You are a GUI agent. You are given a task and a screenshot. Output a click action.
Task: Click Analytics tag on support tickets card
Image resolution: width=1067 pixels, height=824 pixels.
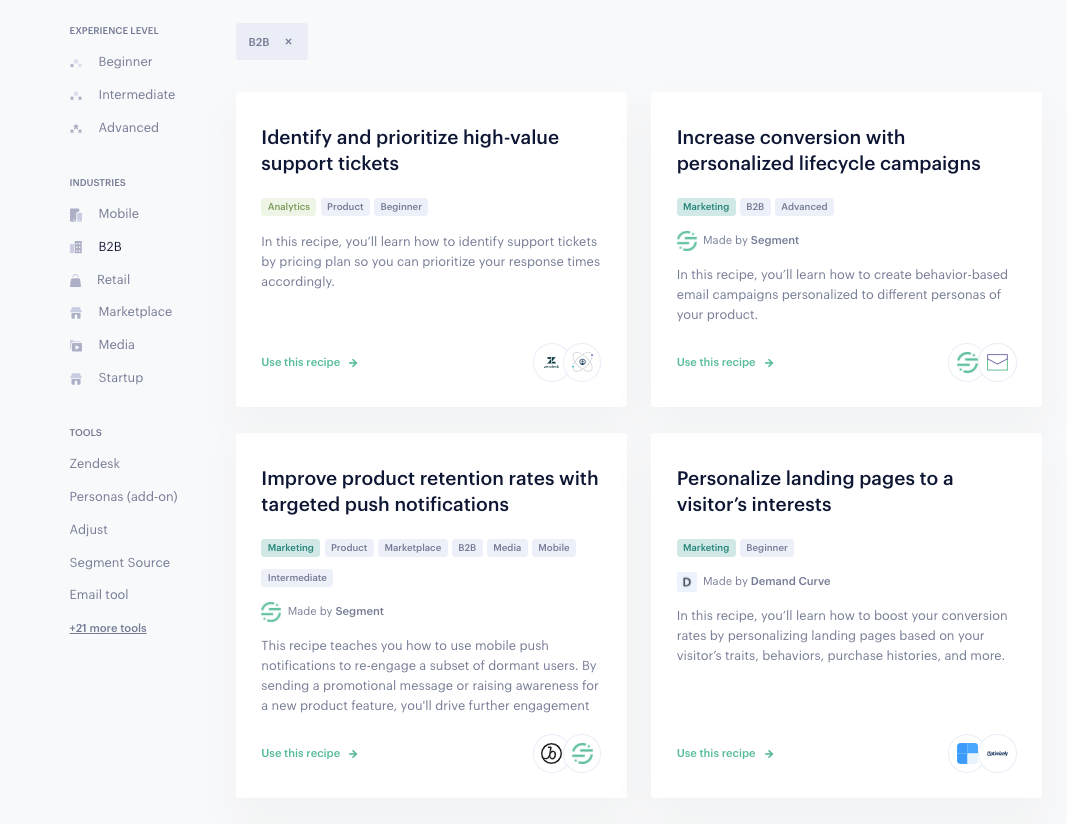[289, 207]
